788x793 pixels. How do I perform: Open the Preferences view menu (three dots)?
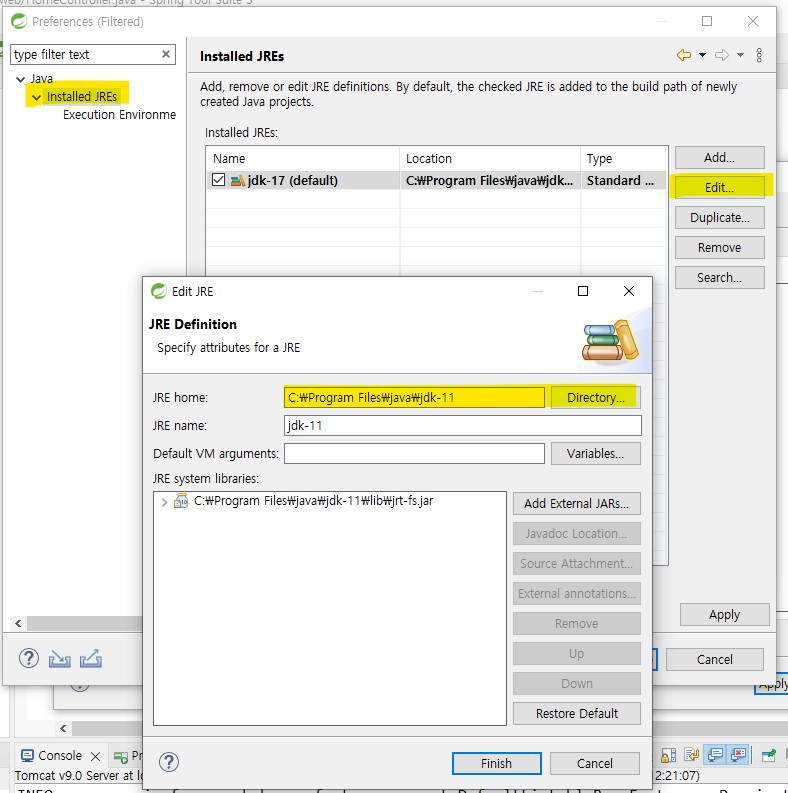759,55
